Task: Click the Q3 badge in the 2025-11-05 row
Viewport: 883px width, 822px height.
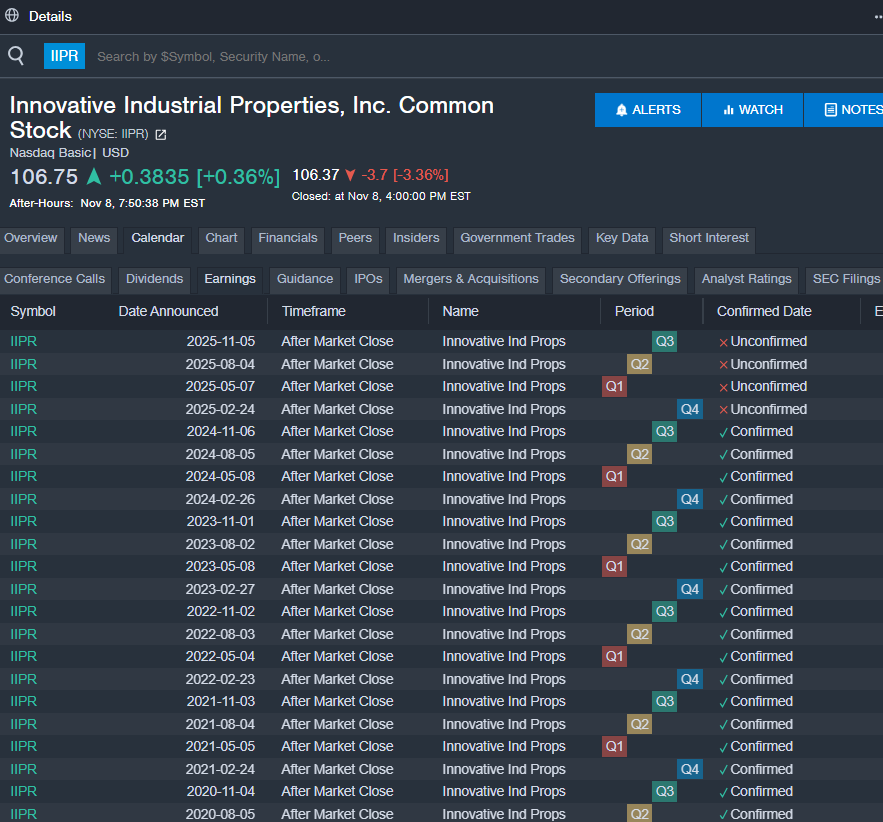Action: (x=664, y=341)
